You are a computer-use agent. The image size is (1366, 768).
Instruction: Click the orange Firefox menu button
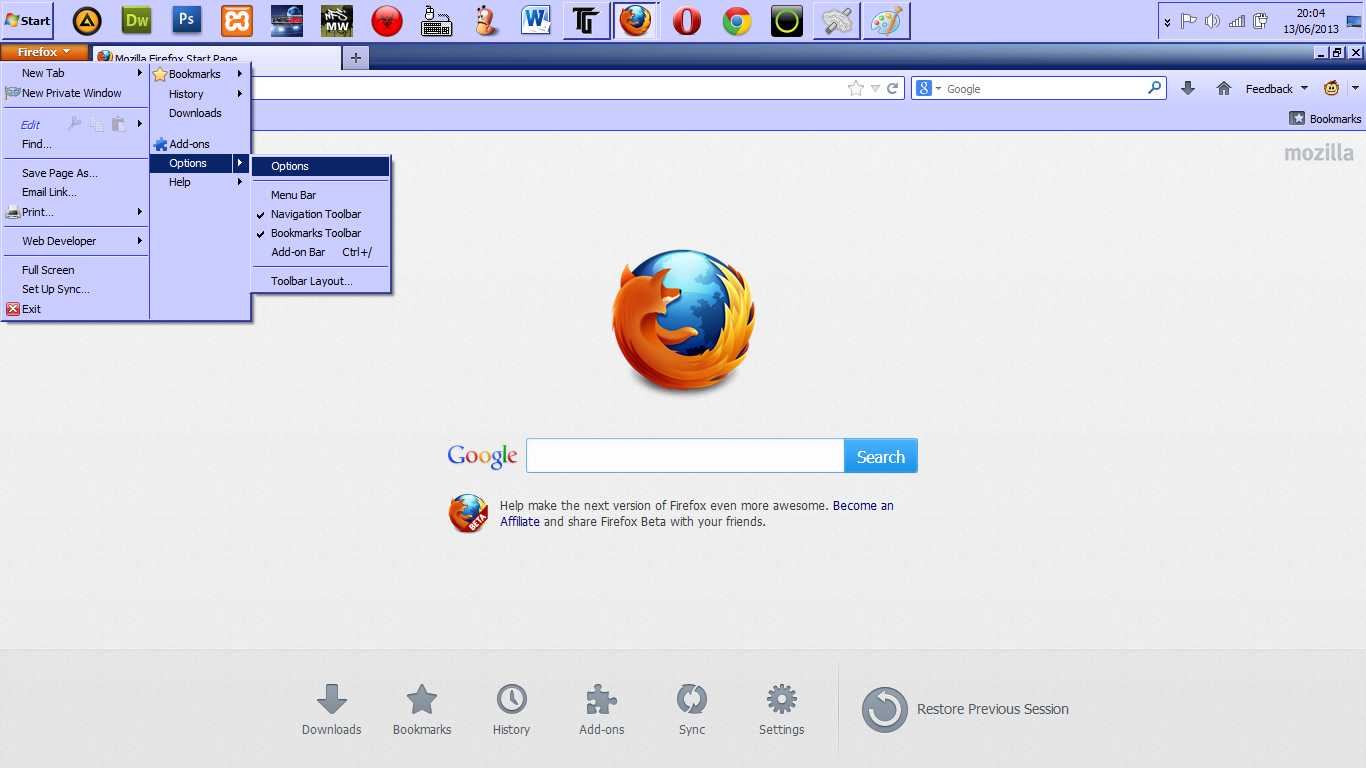tap(44, 52)
